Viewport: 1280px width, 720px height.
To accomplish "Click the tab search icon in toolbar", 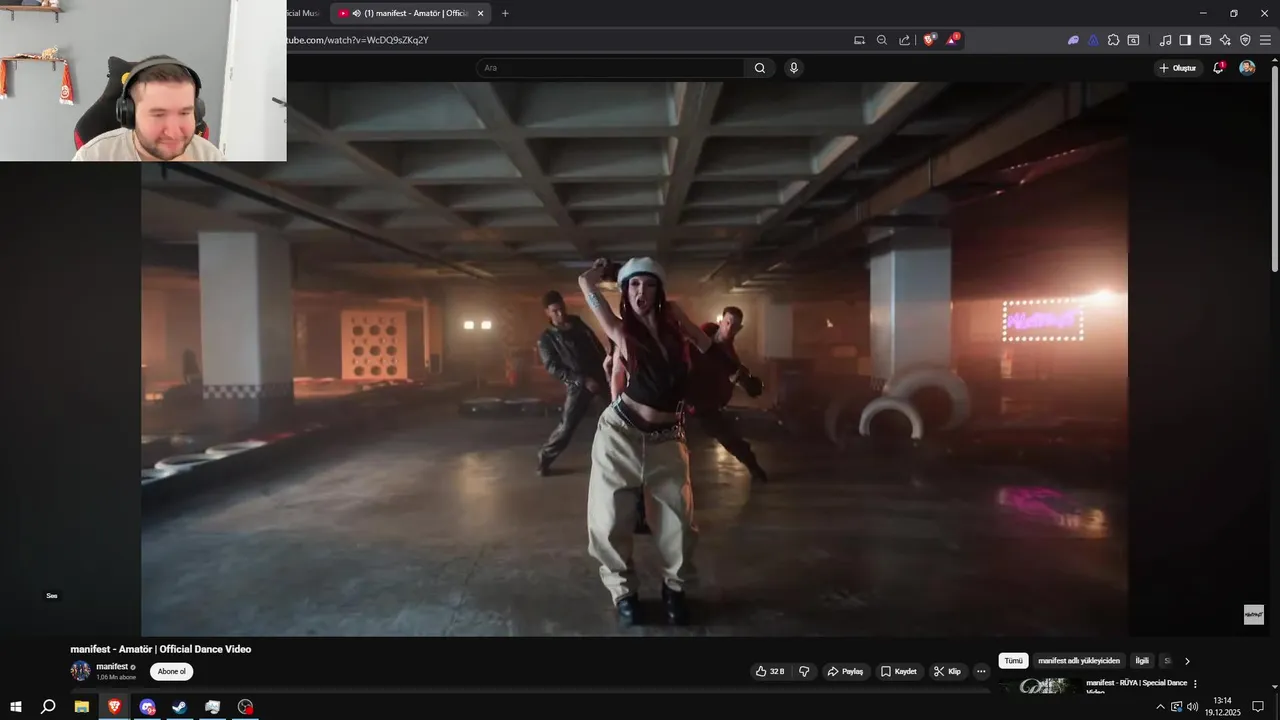I will pos(1133,40).
